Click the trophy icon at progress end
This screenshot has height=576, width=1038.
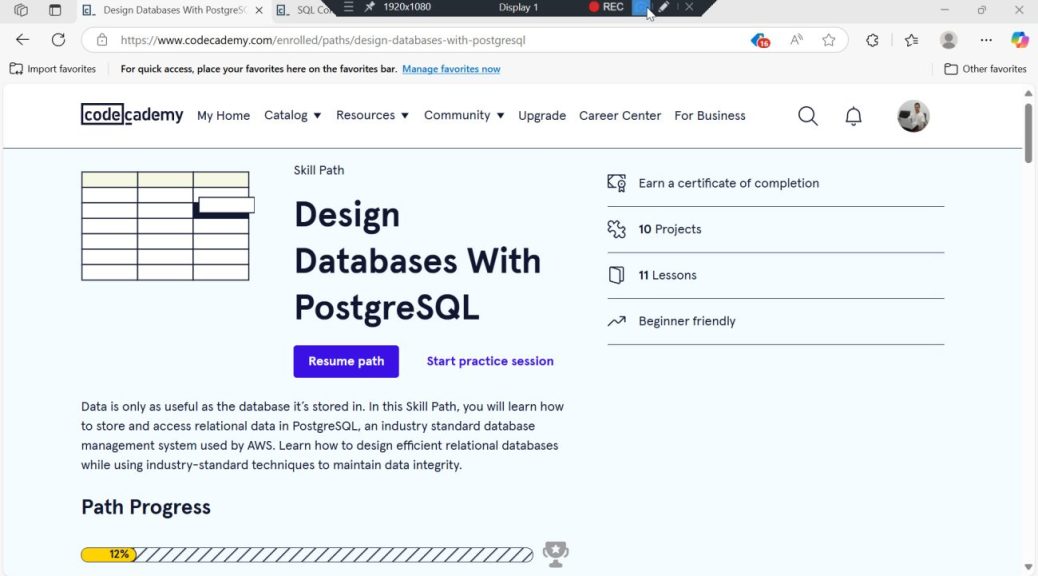tap(555, 553)
